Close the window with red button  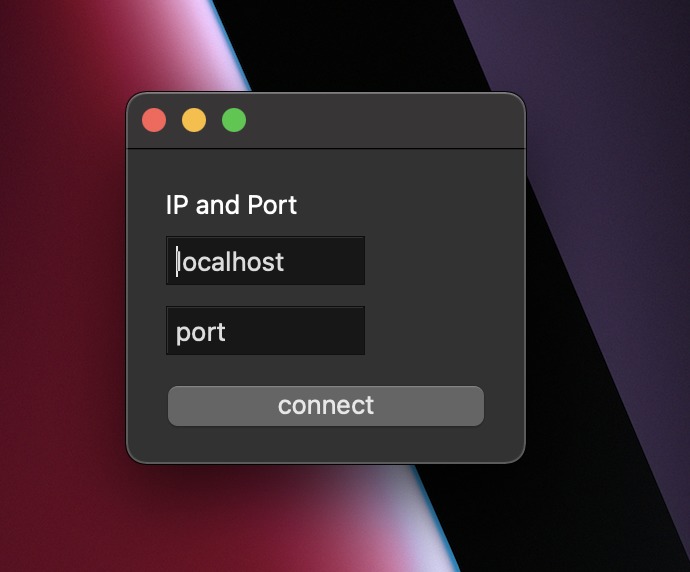click(x=154, y=120)
